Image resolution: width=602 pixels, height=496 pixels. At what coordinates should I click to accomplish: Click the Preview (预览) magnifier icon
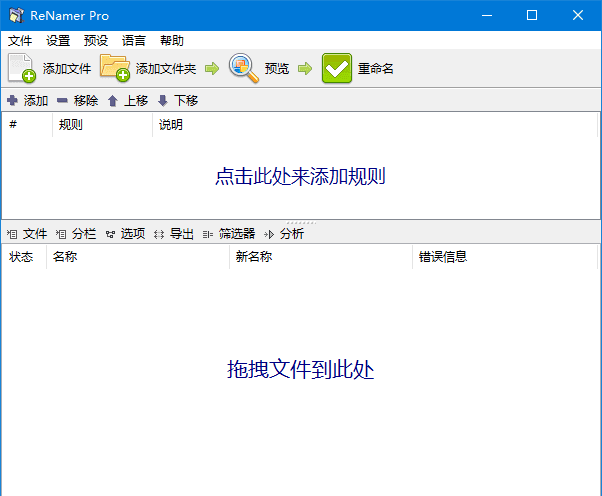(x=243, y=68)
